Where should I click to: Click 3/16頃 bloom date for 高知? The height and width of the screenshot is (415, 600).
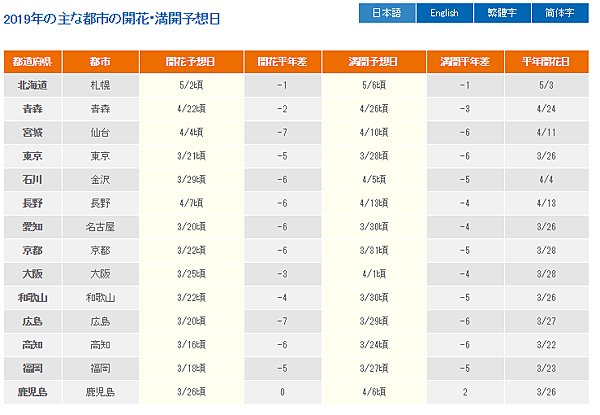191,345
